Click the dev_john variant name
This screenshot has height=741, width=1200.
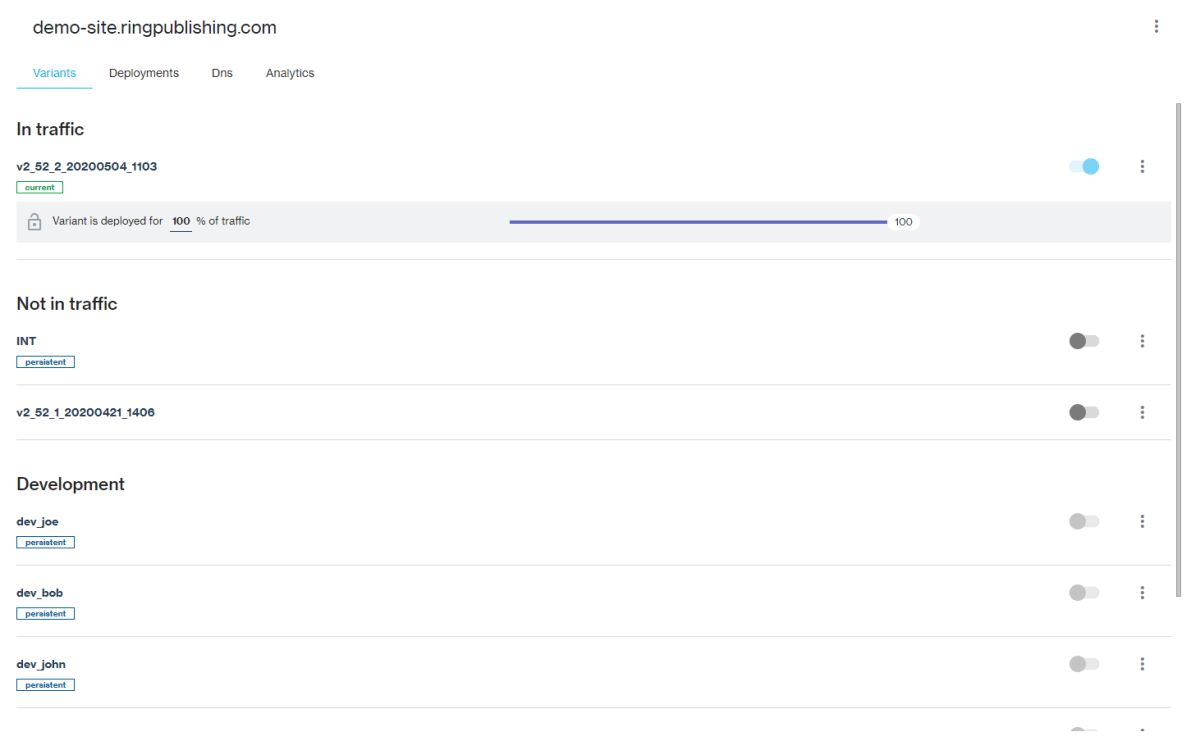pos(41,664)
